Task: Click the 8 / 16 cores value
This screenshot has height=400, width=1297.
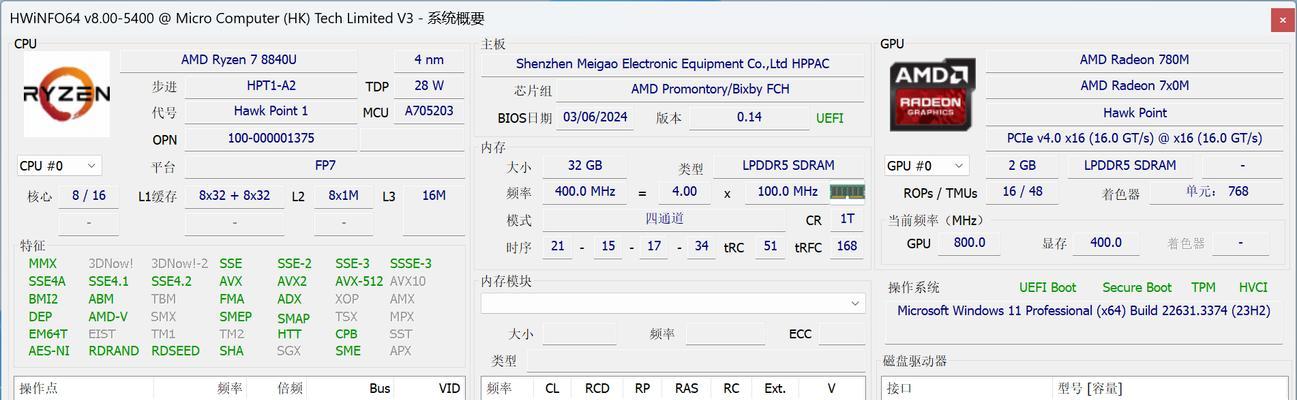Action: 89,195
